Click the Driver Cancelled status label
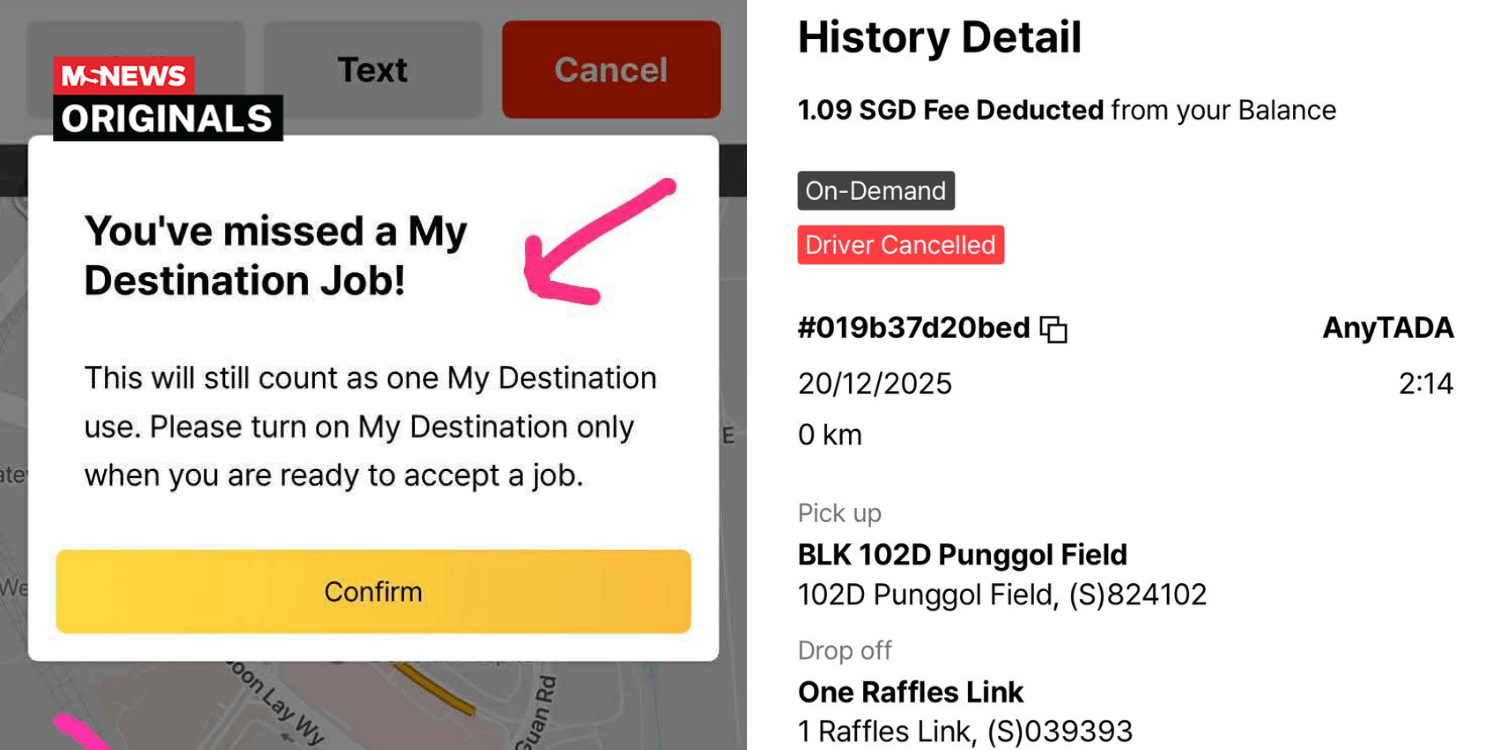 pyautogui.click(x=900, y=245)
